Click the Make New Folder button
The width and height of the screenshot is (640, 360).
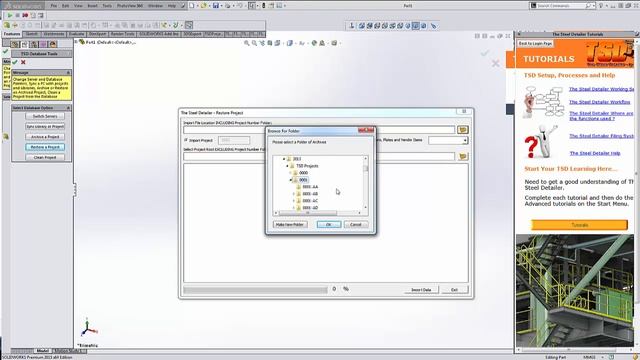(290, 224)
